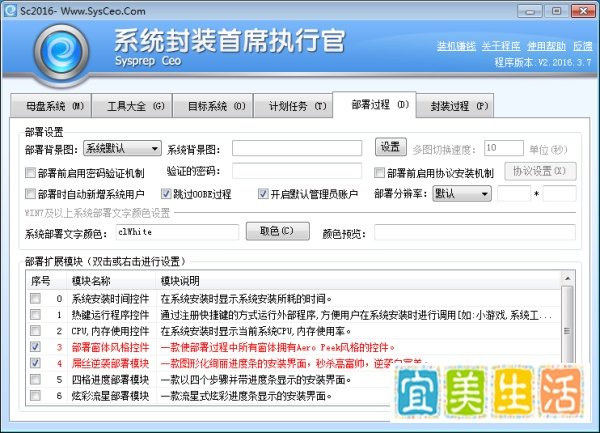Enable 部署时自动新增系统用户 checkbox
Image resolution: width=600 pixels, height=433 pixels.
pyautogui.click(x=30, y=194)
